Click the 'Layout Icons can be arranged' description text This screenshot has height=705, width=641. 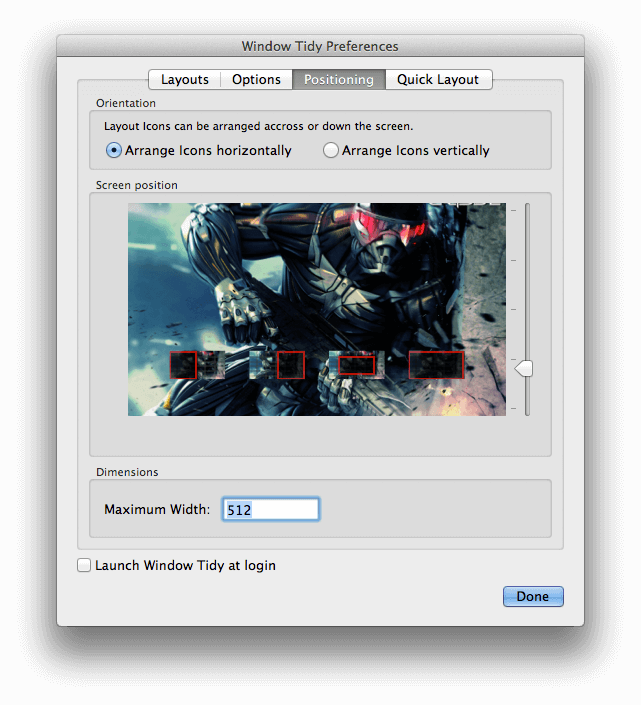pos(258,126)
